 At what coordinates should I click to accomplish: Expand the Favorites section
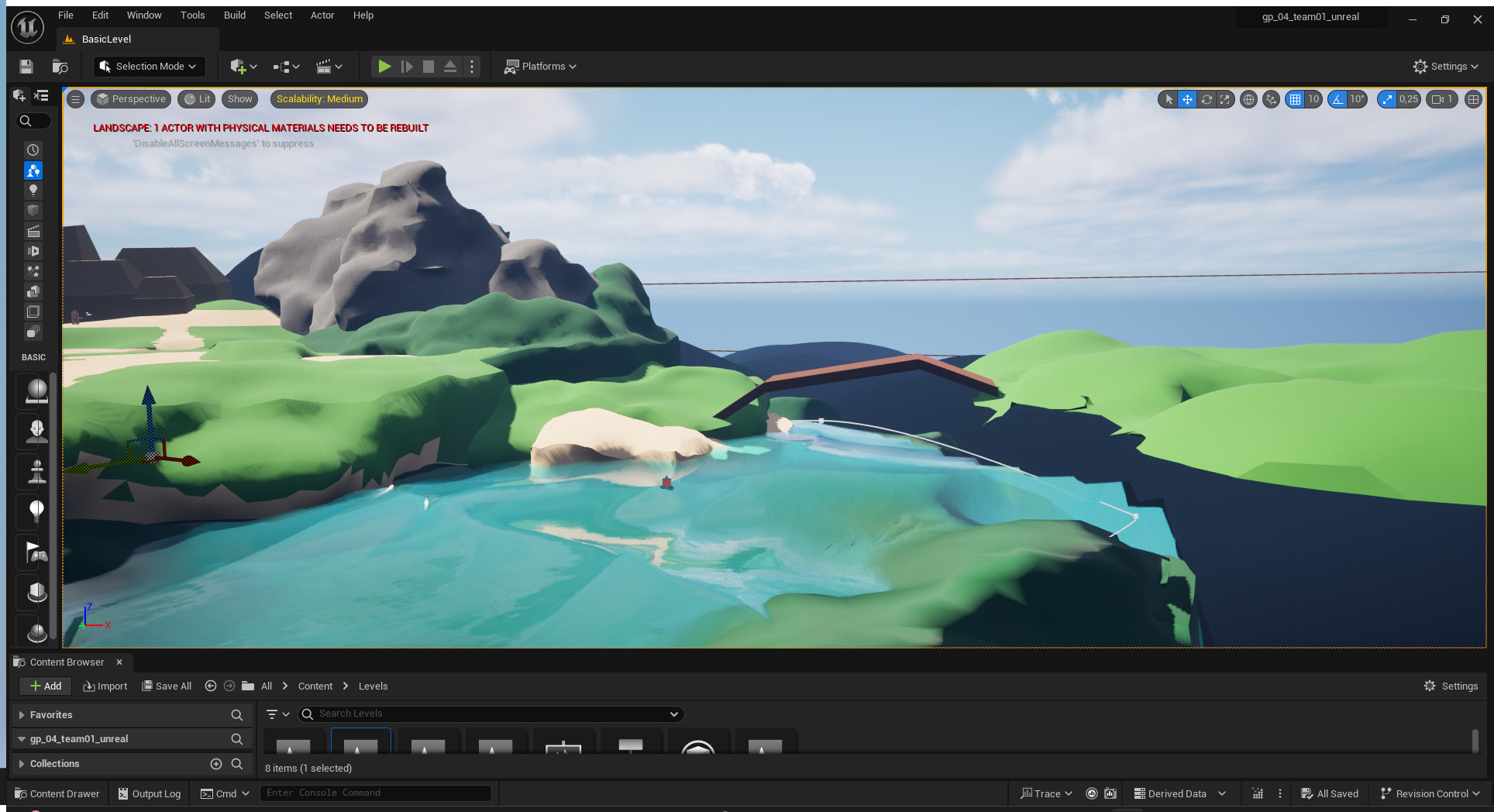click(22, 715)
